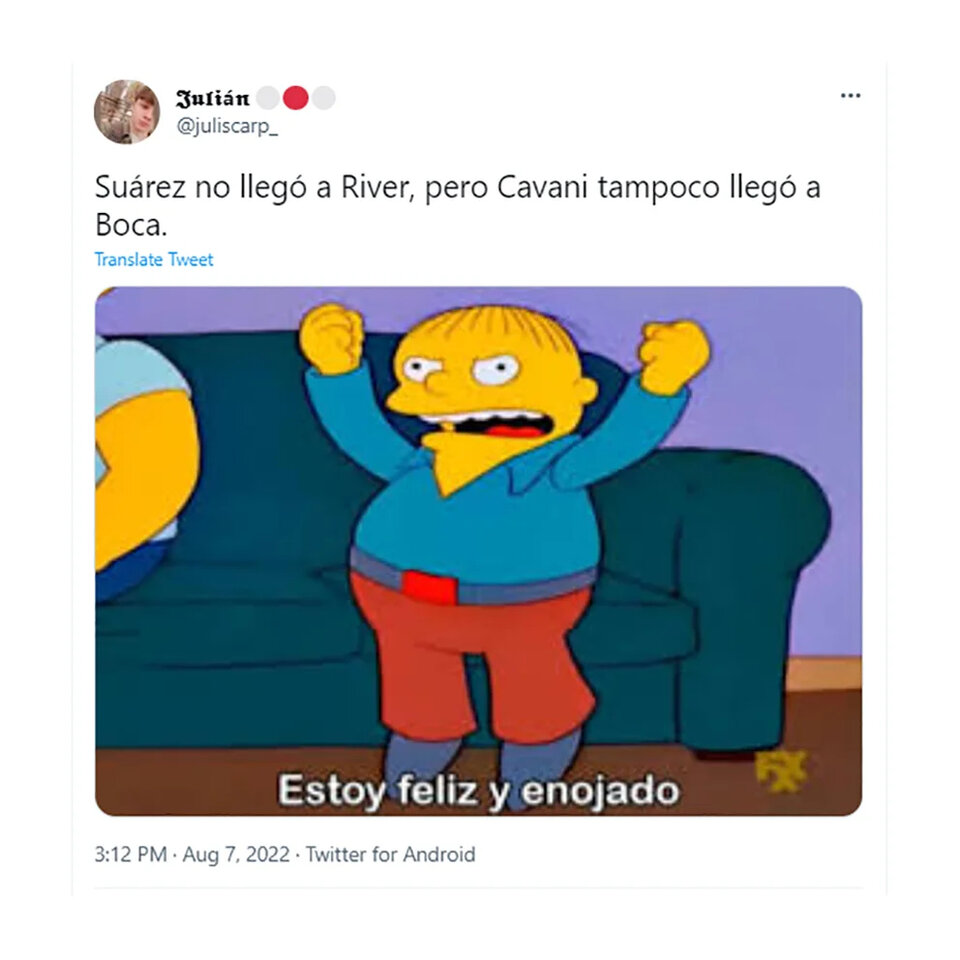Click the red circle emoji beside the name

point(296,98)
